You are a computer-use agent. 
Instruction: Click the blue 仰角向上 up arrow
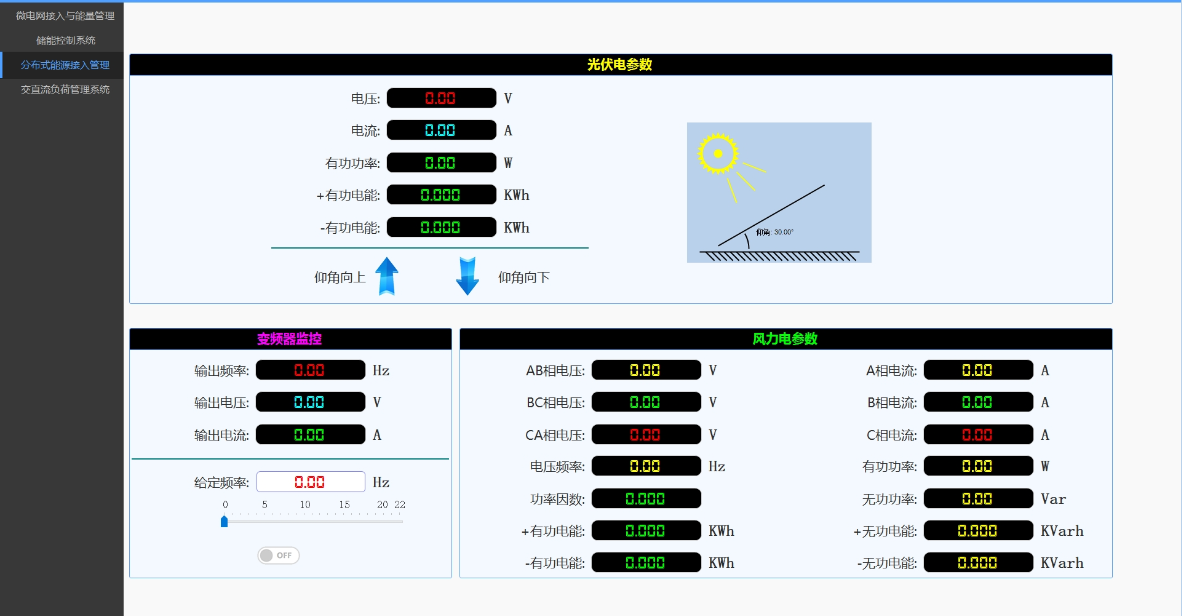point(387,276)
